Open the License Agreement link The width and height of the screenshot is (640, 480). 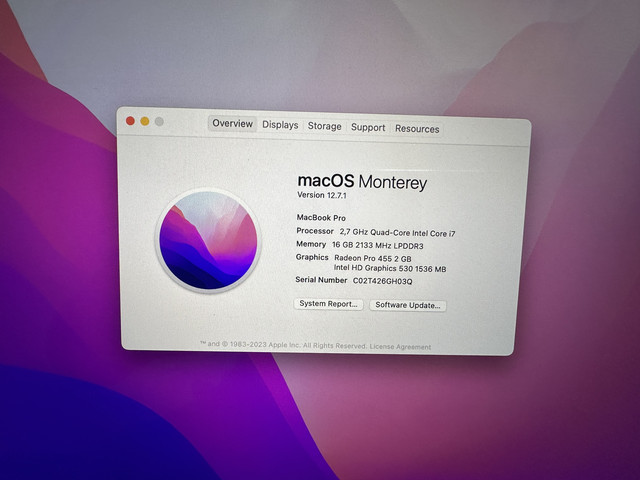(x=400, y=347)
